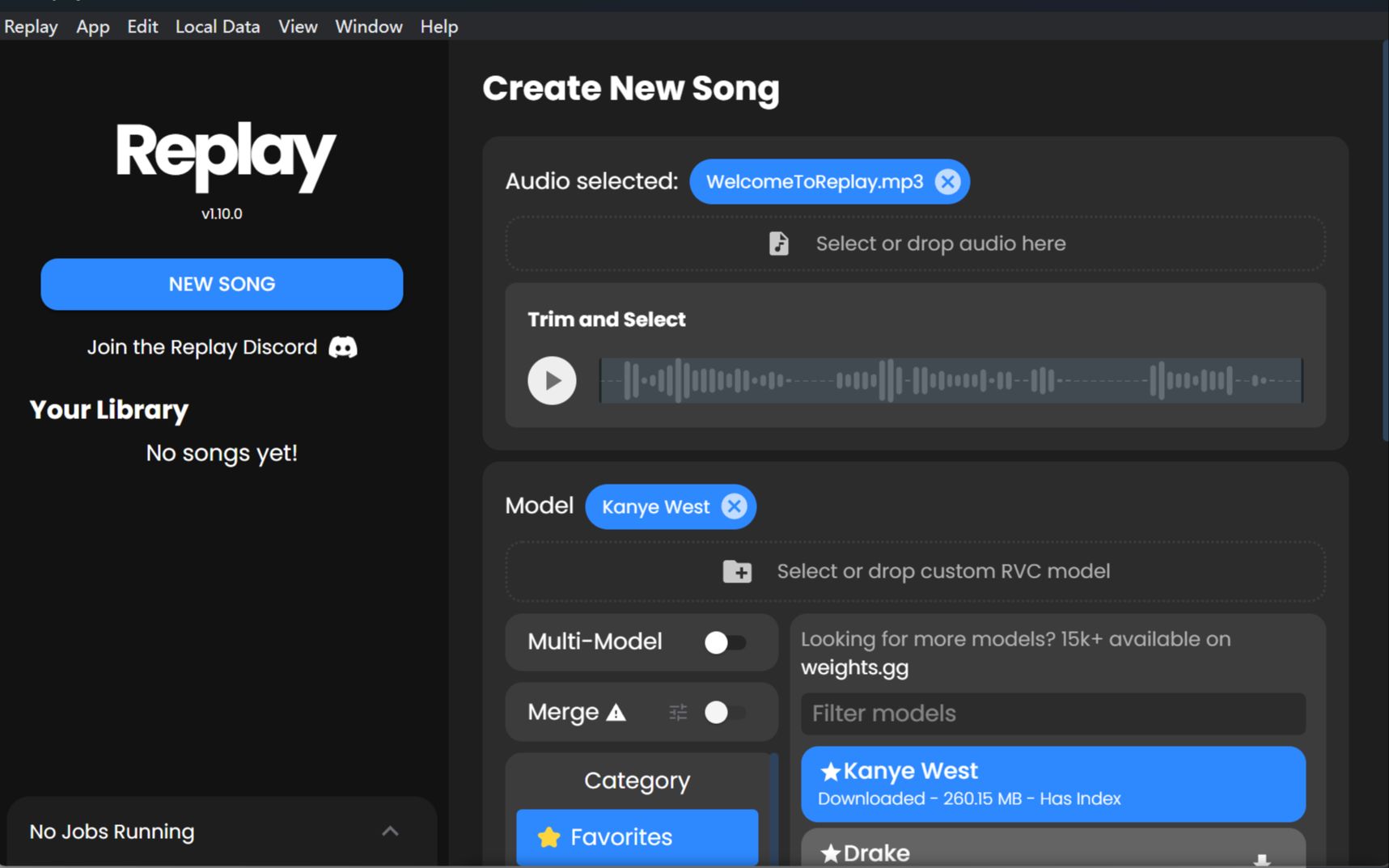Open the Replay menu

click(31, 27)
